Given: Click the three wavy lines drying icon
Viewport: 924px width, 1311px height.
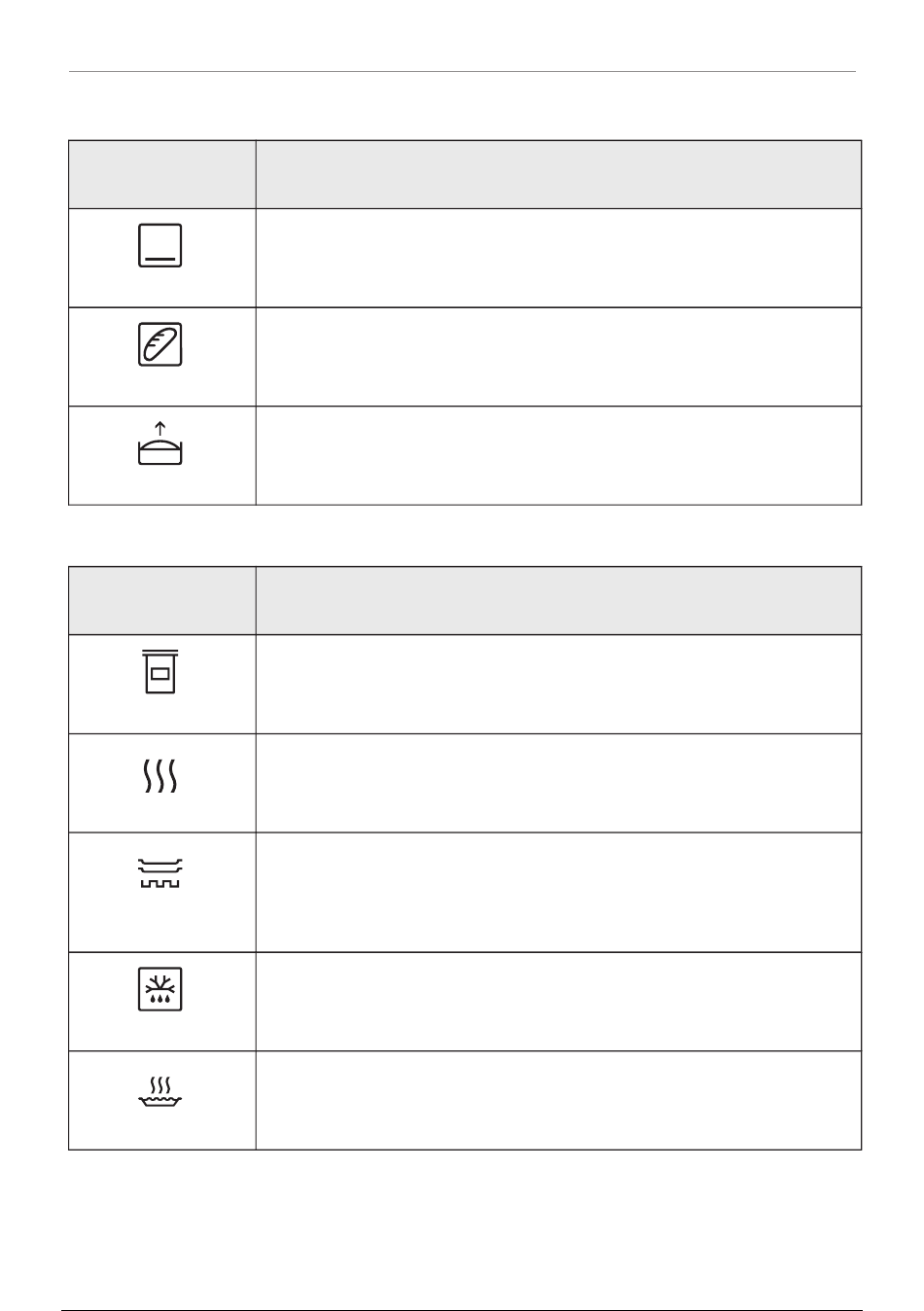Looking at the screenshot, I should [x=160, y=777].
